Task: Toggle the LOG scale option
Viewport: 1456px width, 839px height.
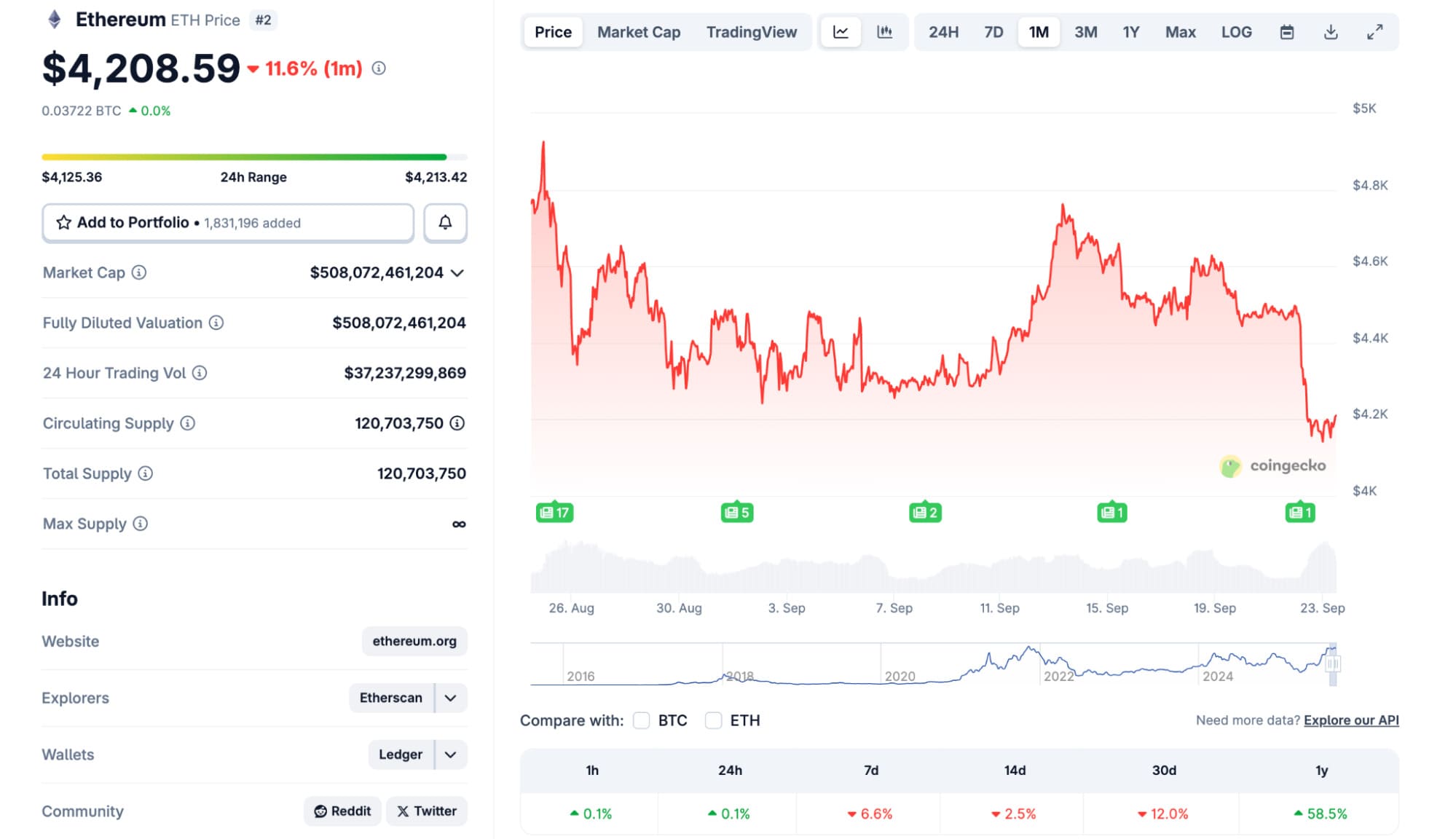Action: pos(1236,32)
